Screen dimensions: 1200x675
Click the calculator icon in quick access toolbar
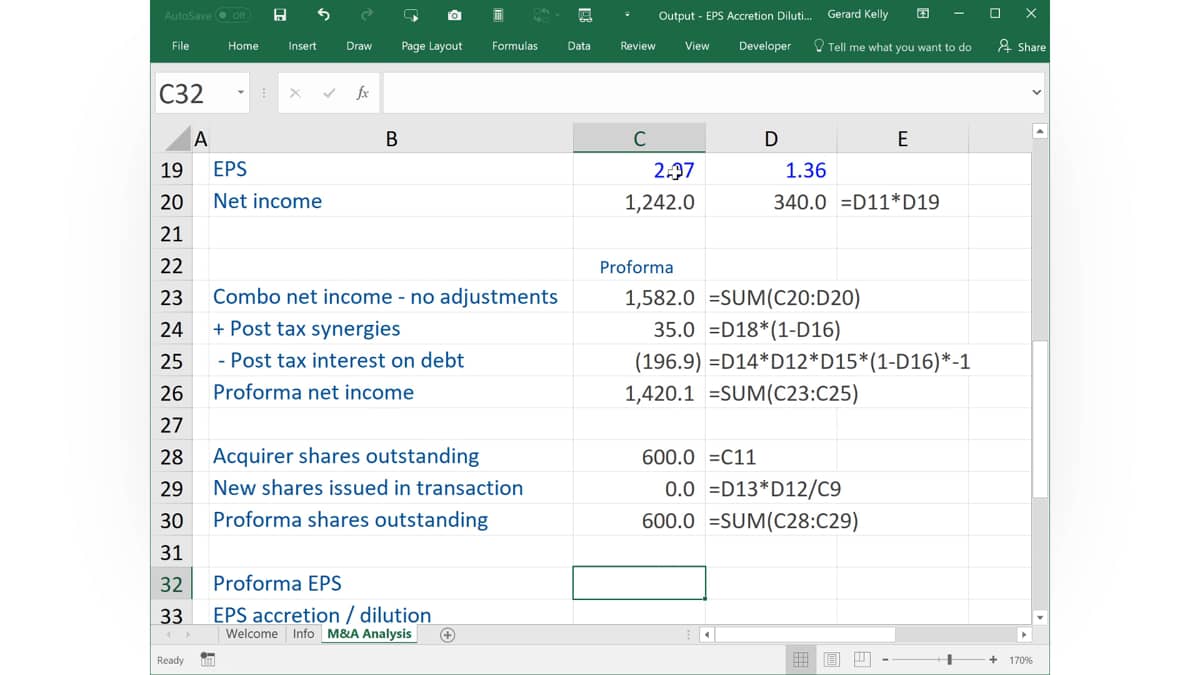coord(498,15)
